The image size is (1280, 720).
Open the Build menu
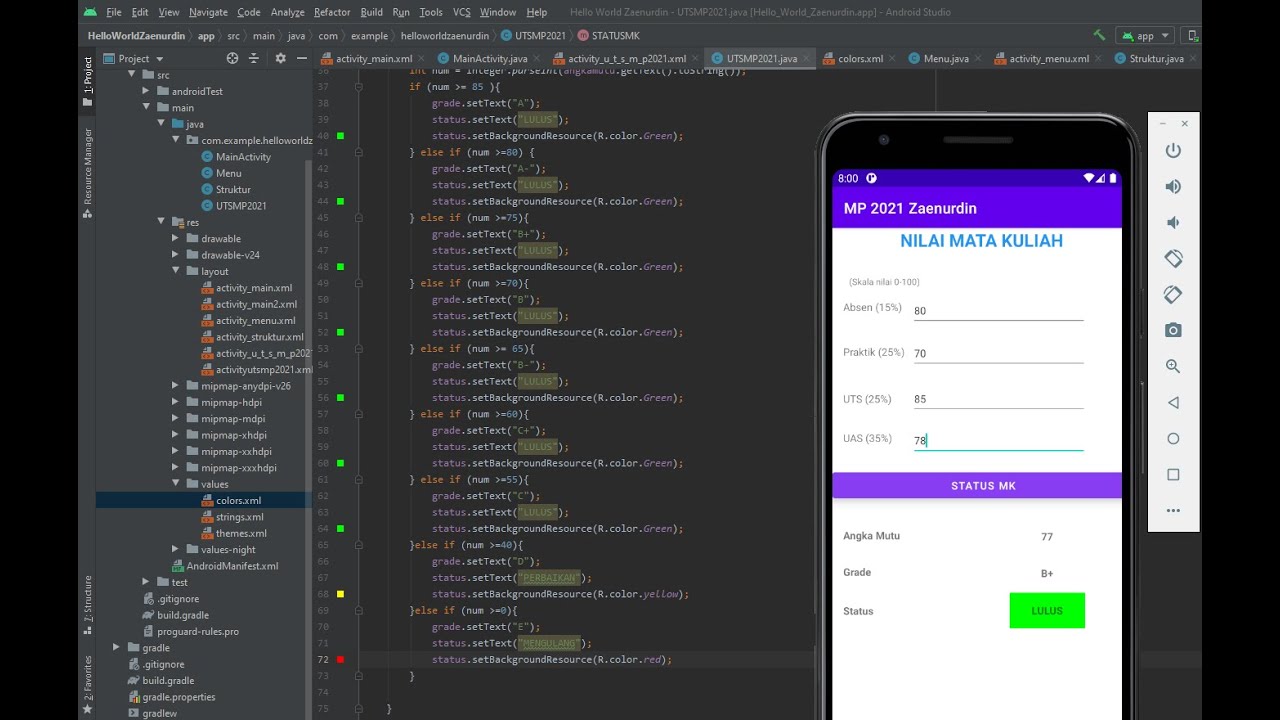pos(371,12)
